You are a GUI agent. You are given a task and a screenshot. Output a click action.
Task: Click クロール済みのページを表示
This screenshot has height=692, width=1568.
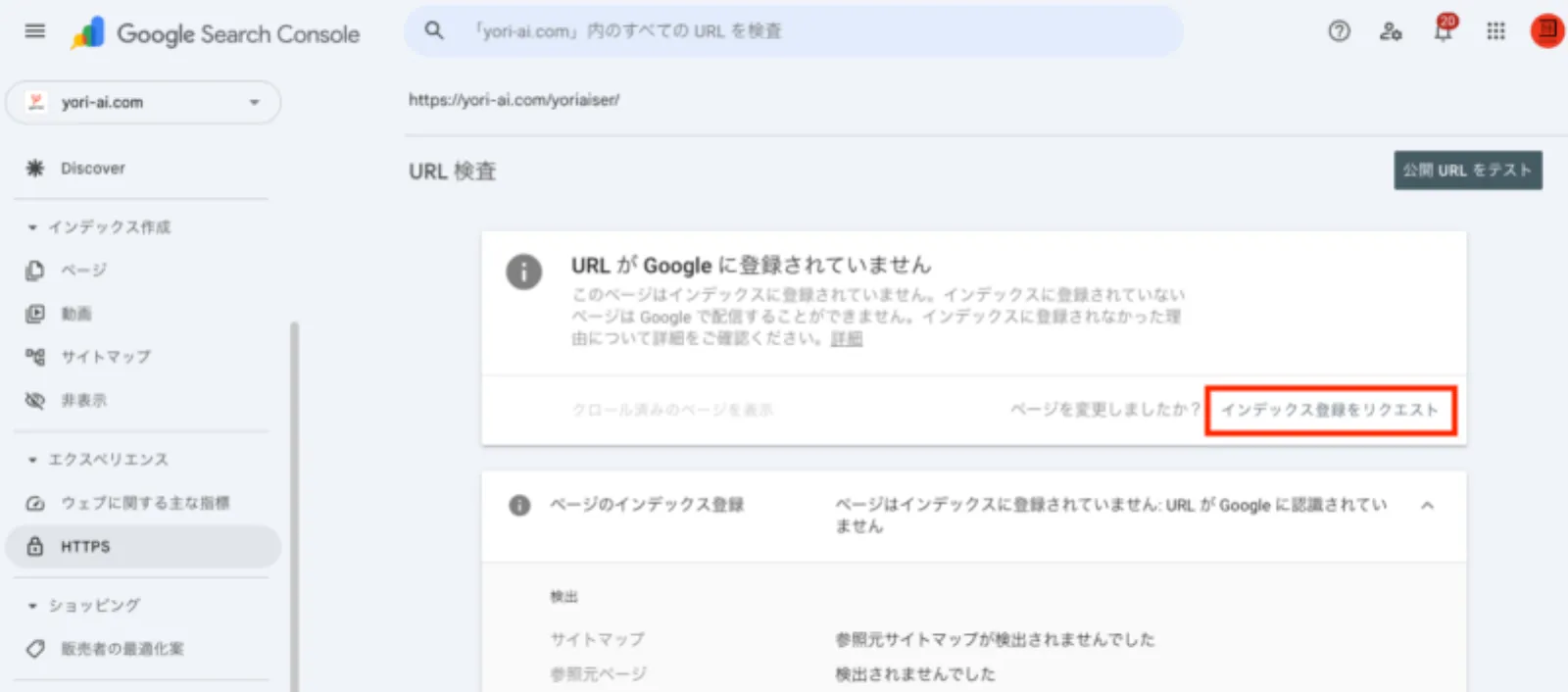672,410
